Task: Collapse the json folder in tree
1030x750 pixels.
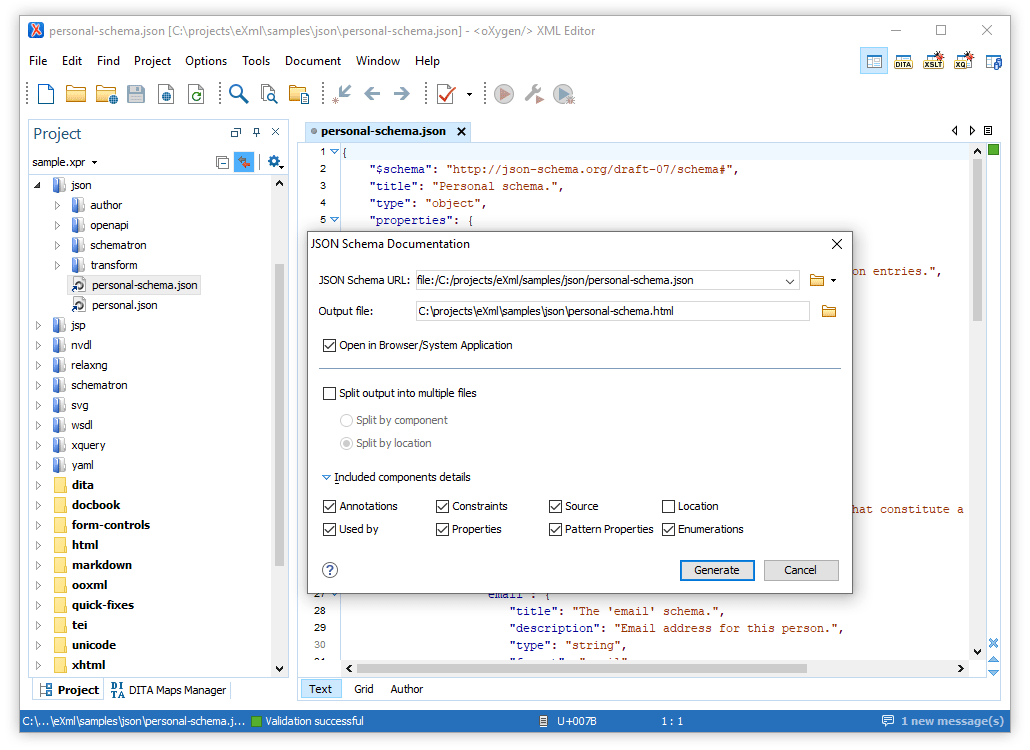Action: coord(37,185)
